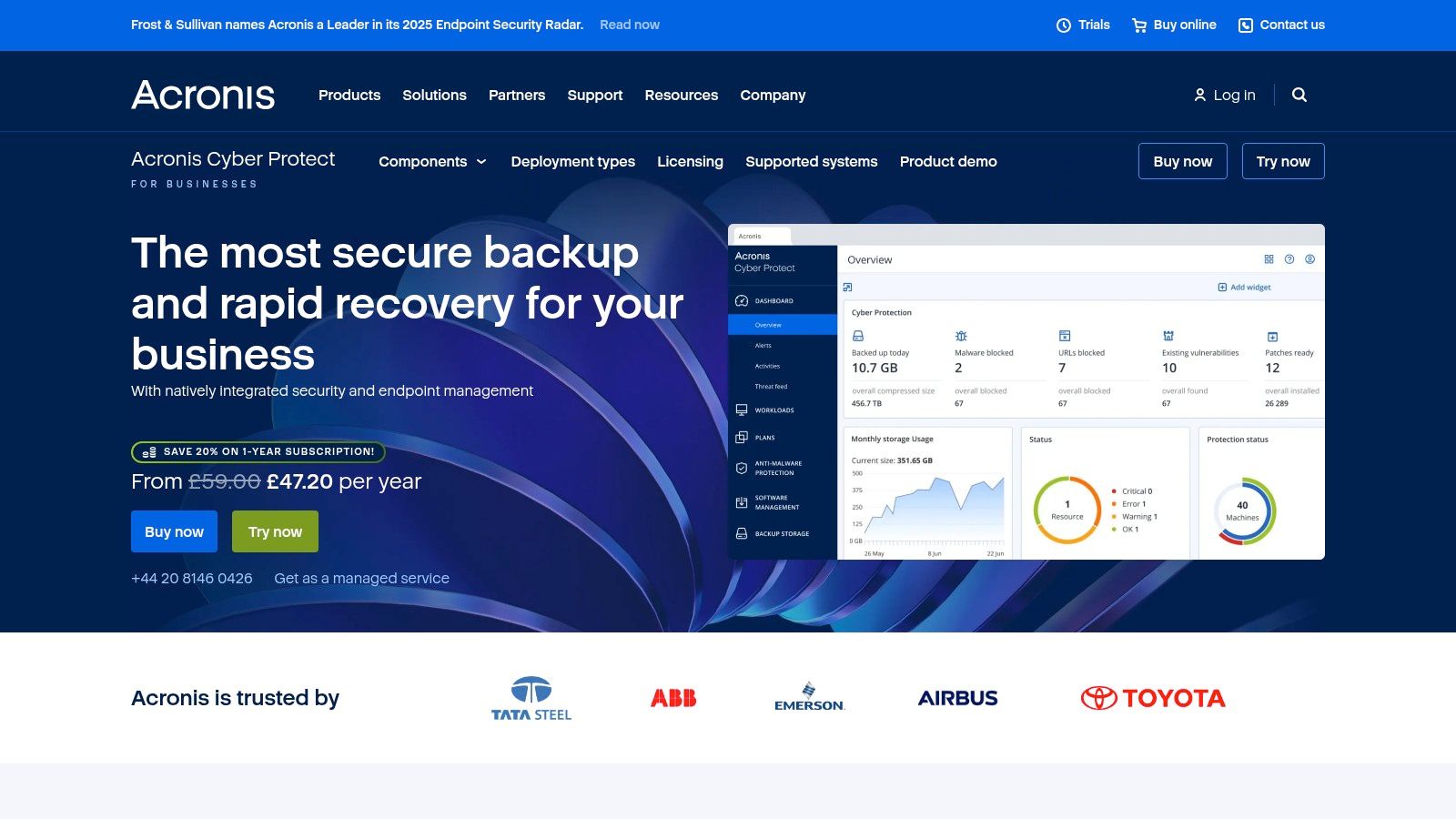Open the Products menu
1456x819 pixels.
349,95
